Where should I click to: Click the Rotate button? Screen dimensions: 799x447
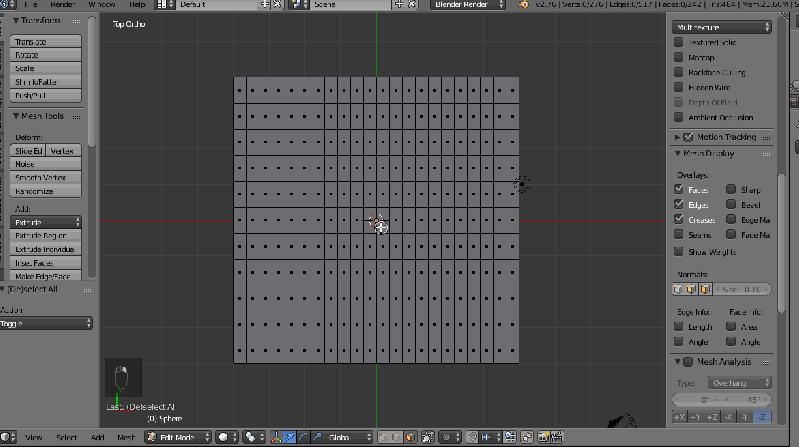click(x=45, y=55)
